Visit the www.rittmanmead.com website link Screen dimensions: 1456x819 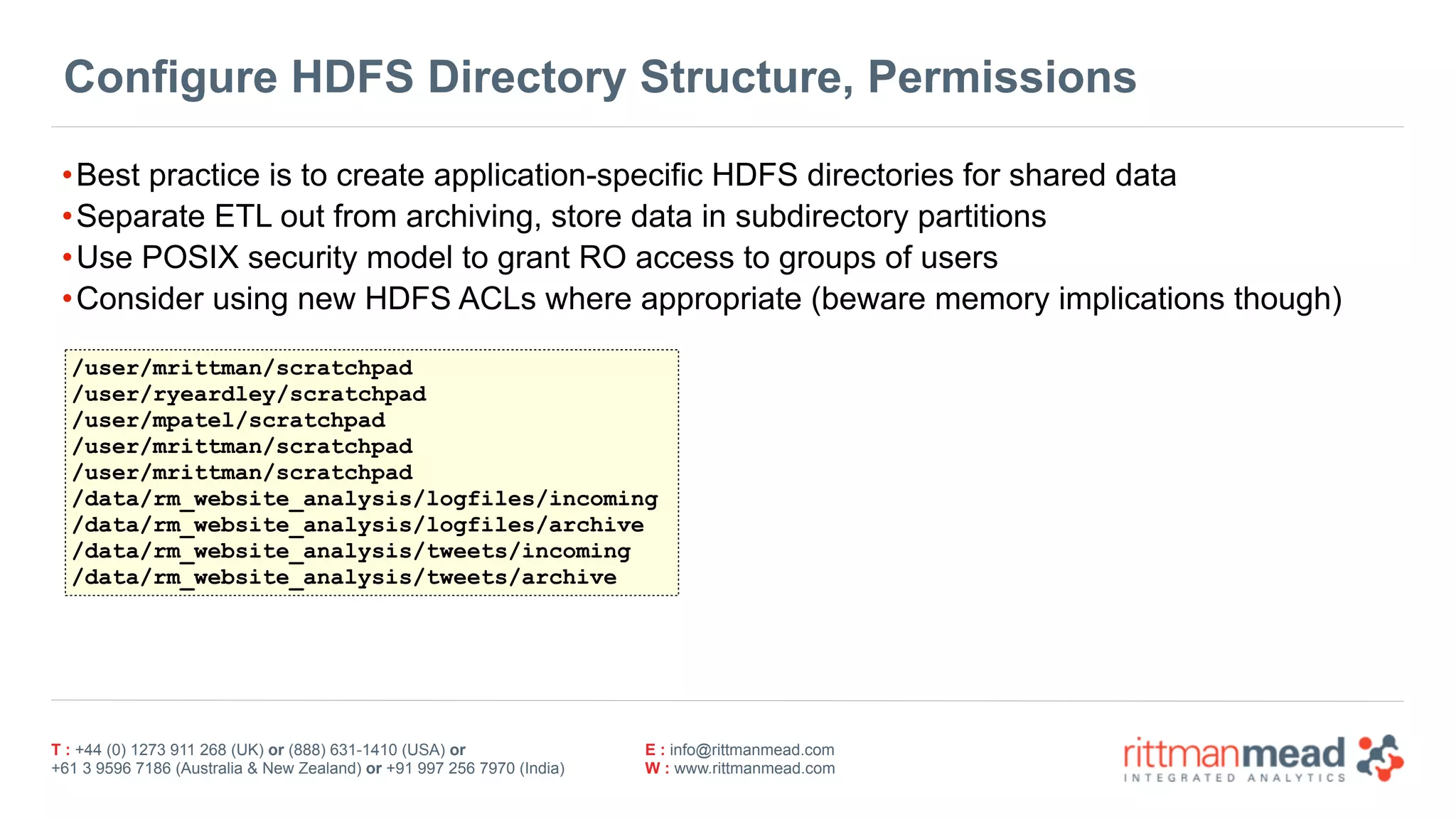(x=754, y=769)
